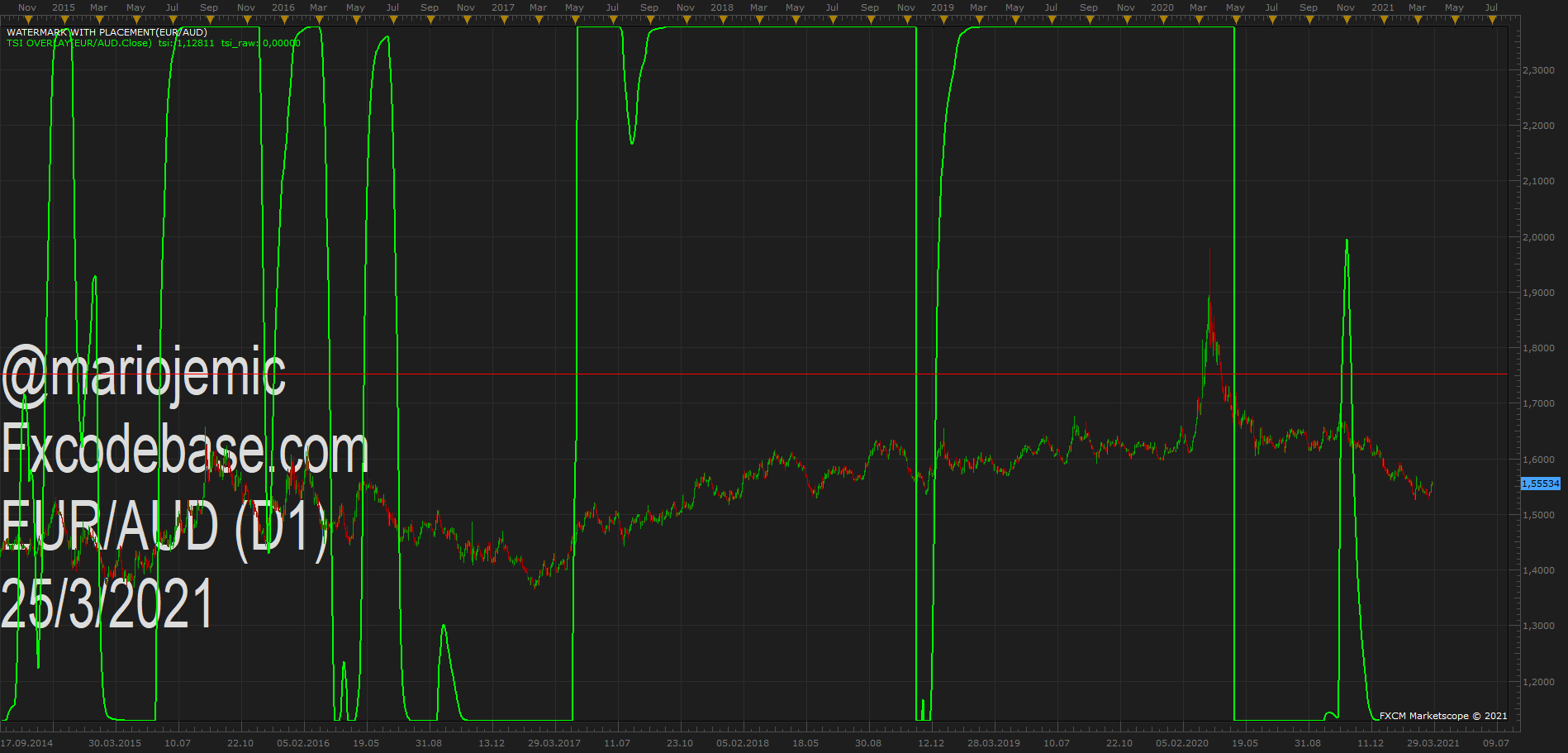Click the orange marker under 2021

coord(1383,19)
